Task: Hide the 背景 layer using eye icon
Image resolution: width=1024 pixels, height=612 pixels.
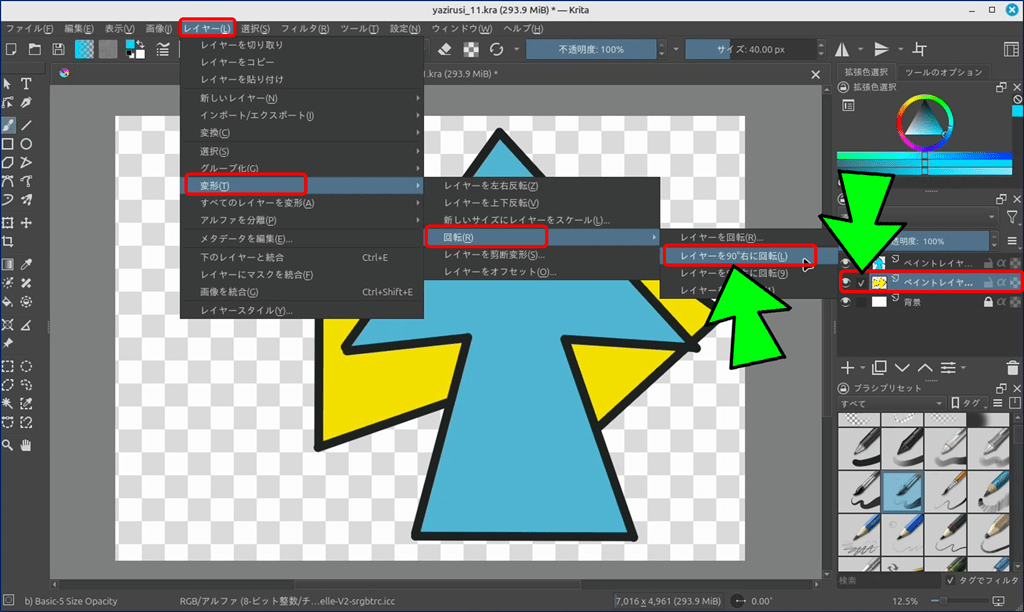Action: tap(846, 302)
